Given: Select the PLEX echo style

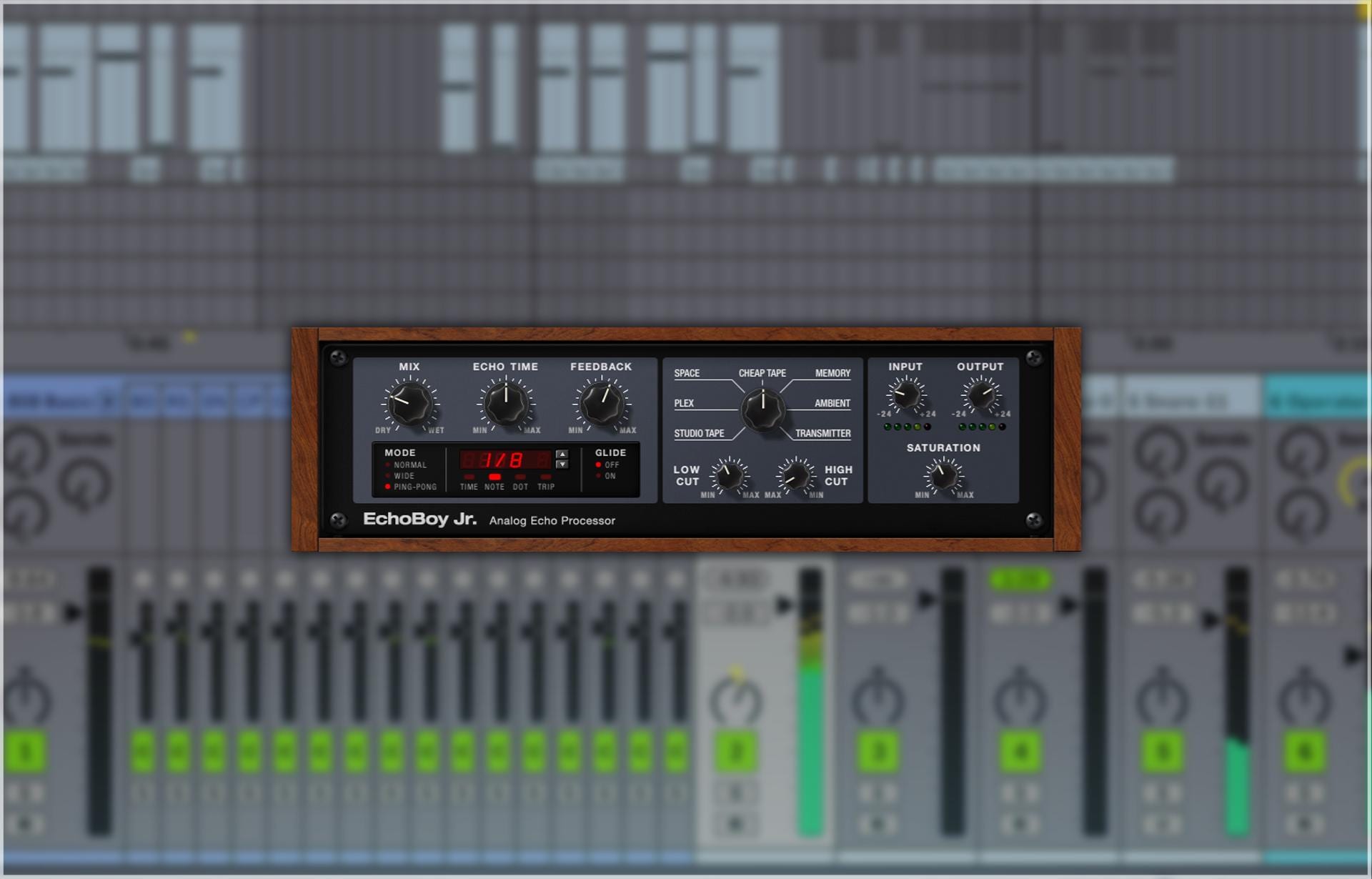Looking at the screenshot, I should click(x=684, y=403).
